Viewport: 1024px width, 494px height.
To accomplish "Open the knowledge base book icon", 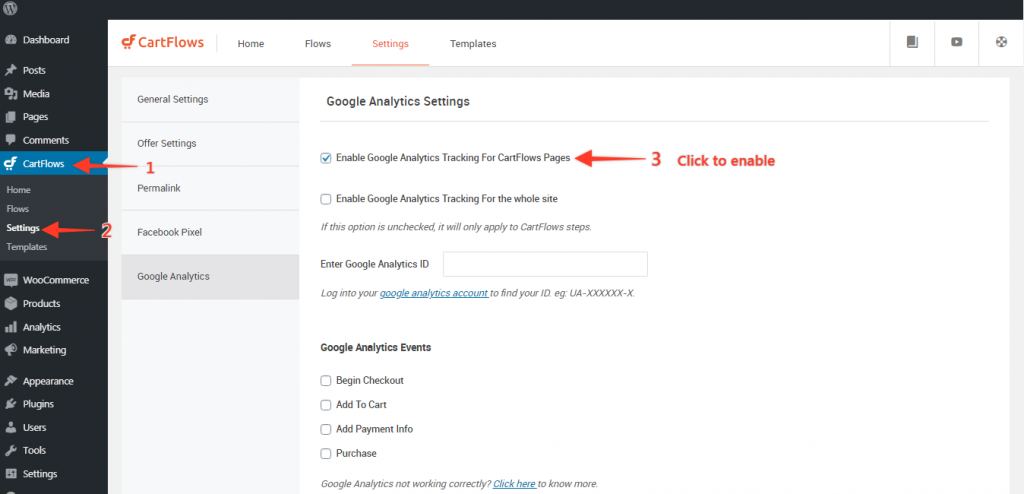I will pyautogui.click(x=911, y=42).
